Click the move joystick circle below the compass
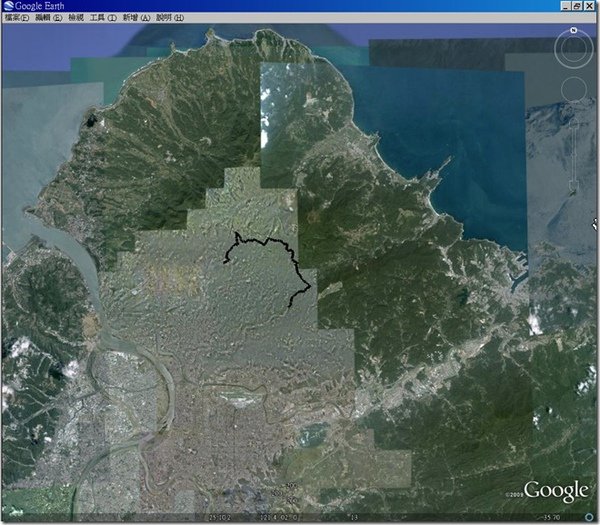The image size is (600, 525). (x=574, y=90)
